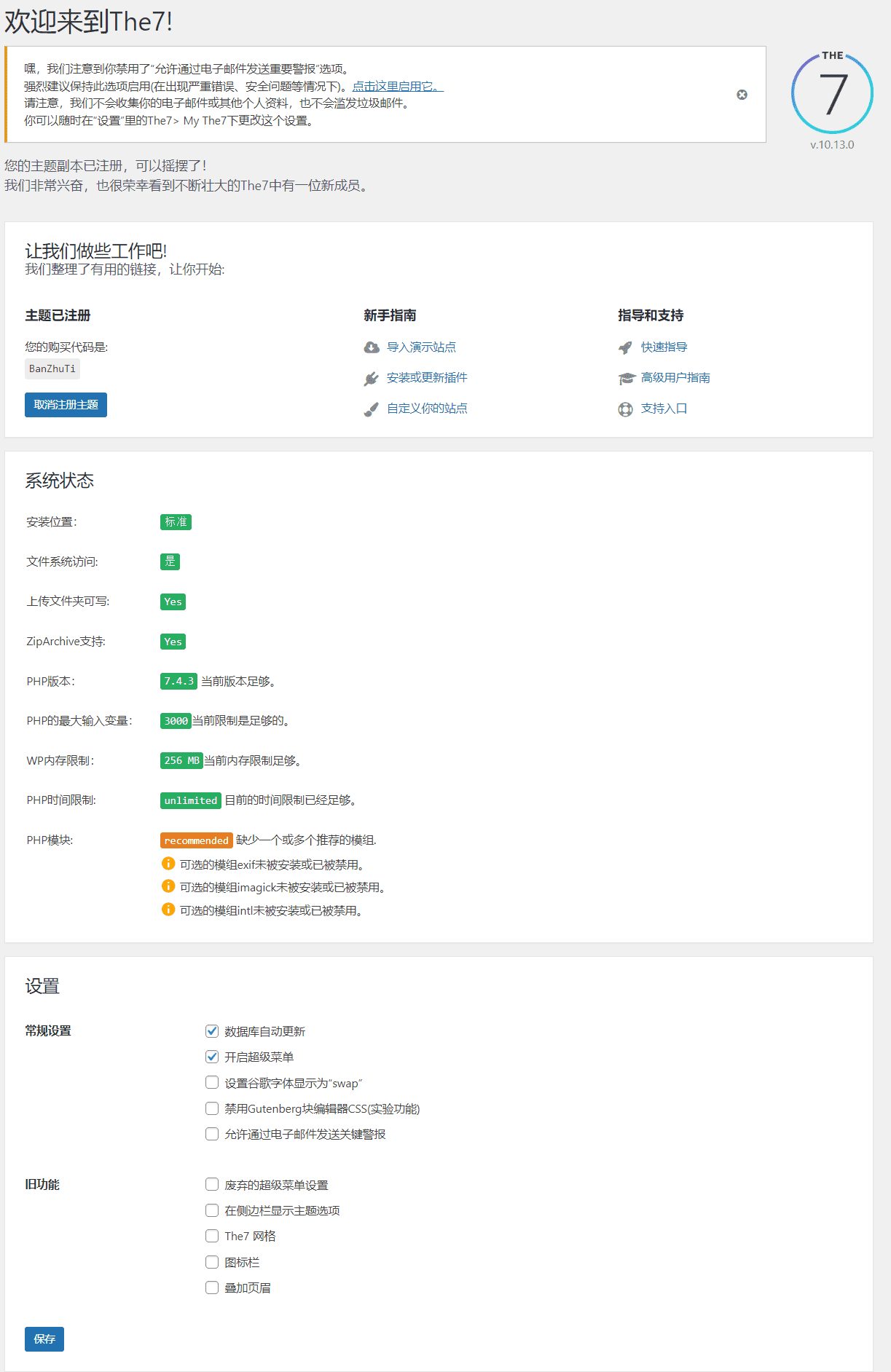Click the 256 MB memory limit badge
Image resolution: width=891 pixels, height=1372 pixels.
click(181, 760)
